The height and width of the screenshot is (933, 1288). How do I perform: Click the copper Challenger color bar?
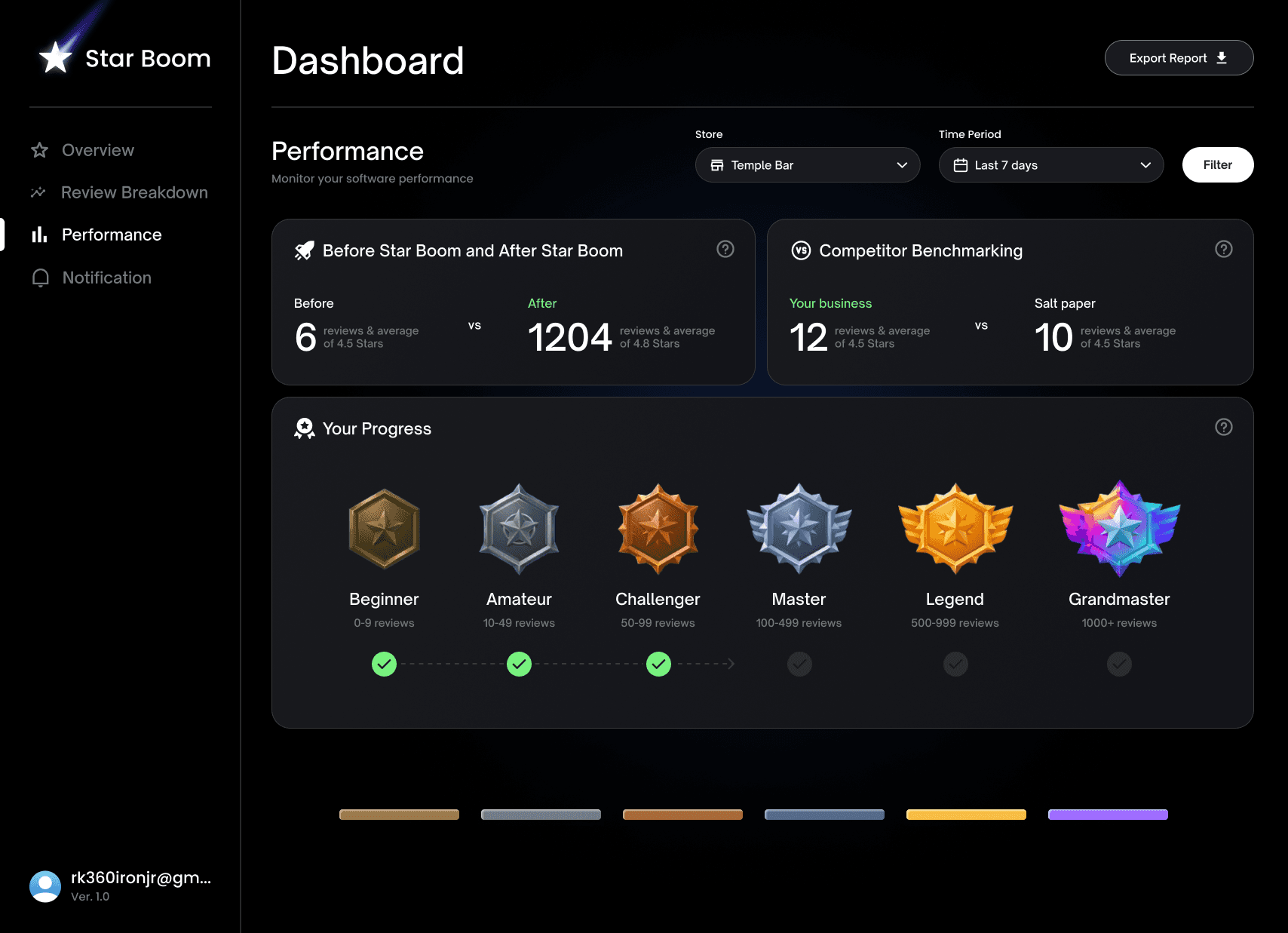(682, 815)
